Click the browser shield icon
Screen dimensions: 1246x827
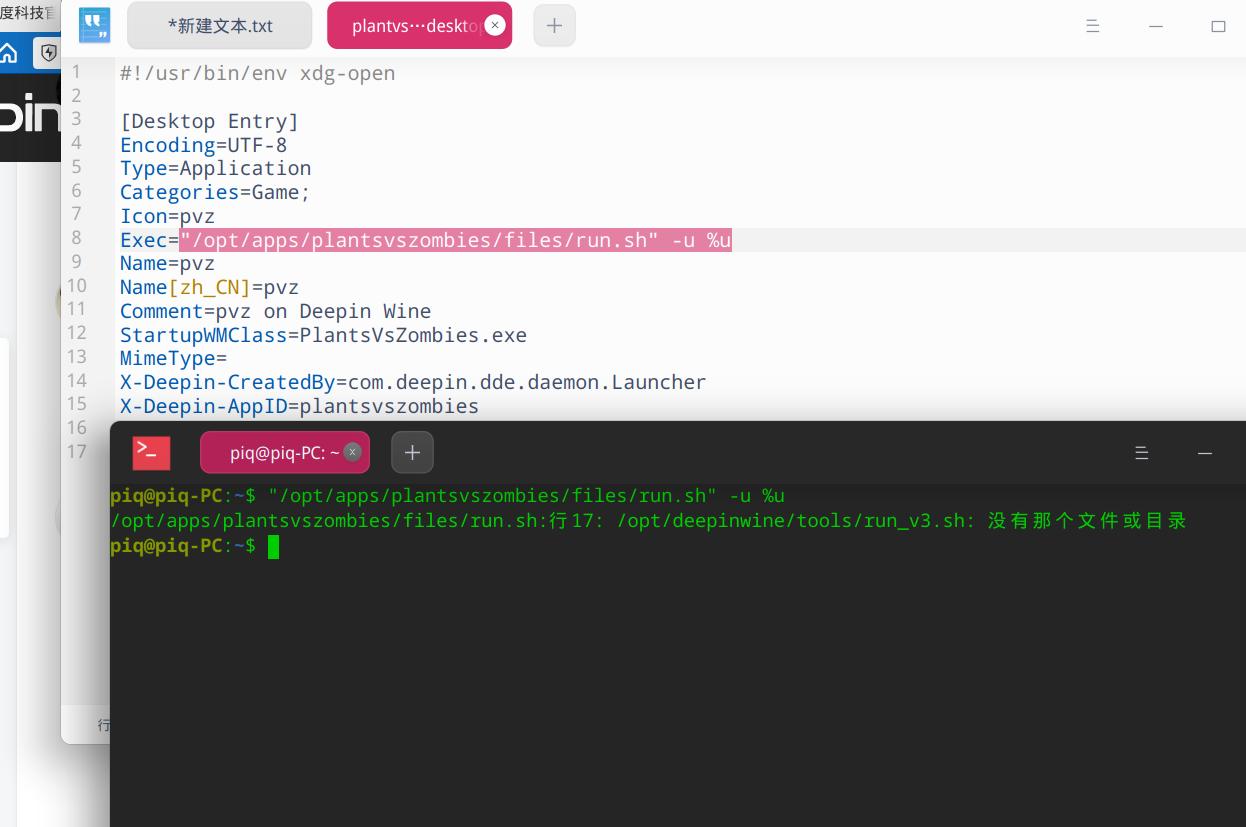[x=48, y=53]
